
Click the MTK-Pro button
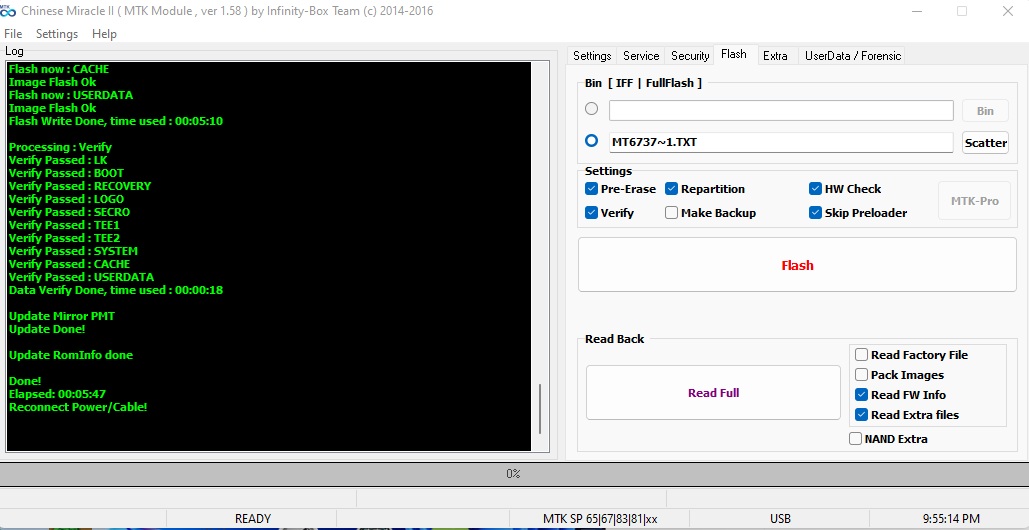[975, 201]
